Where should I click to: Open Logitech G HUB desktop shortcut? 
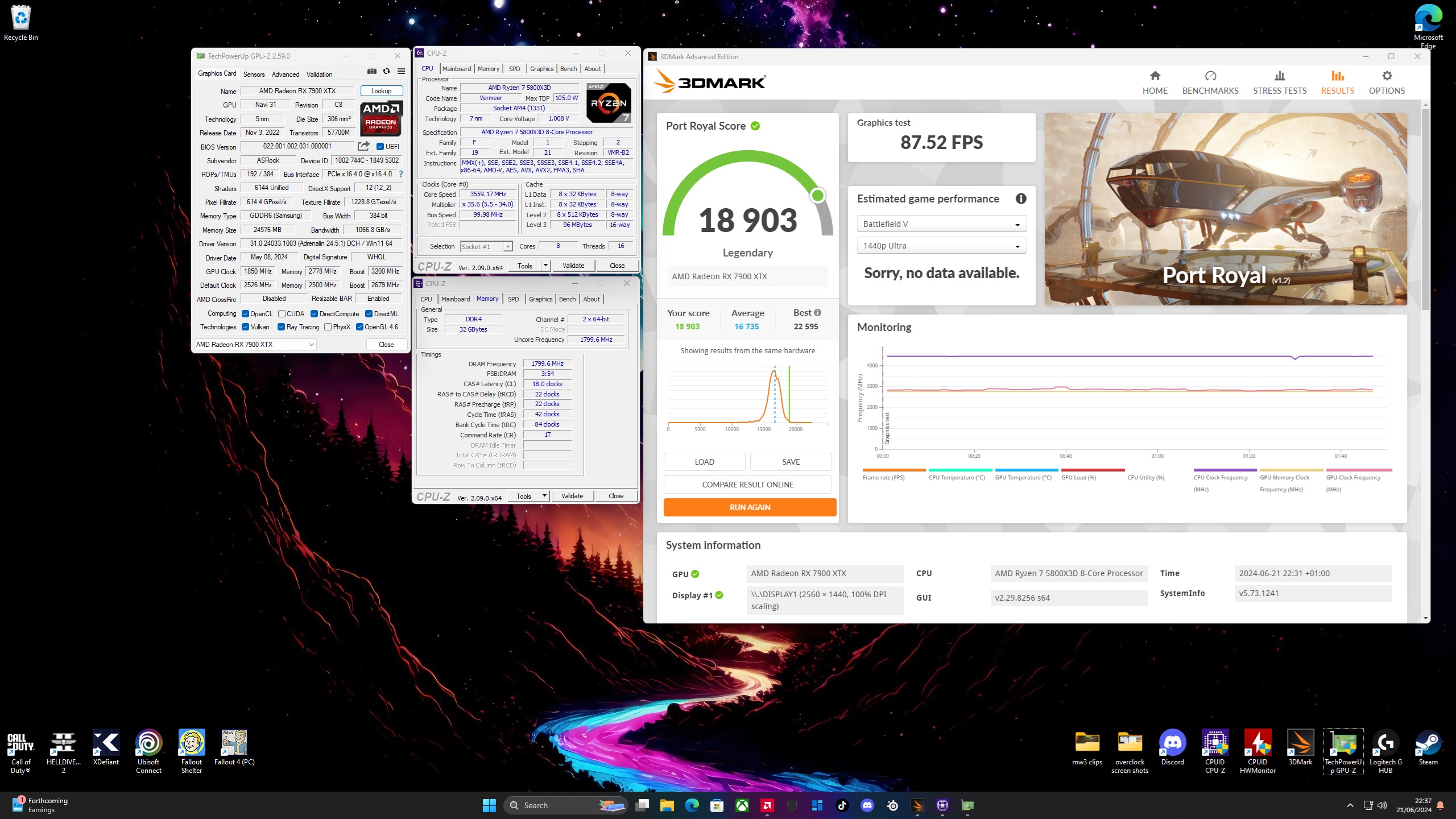[x=1385, y=751]
